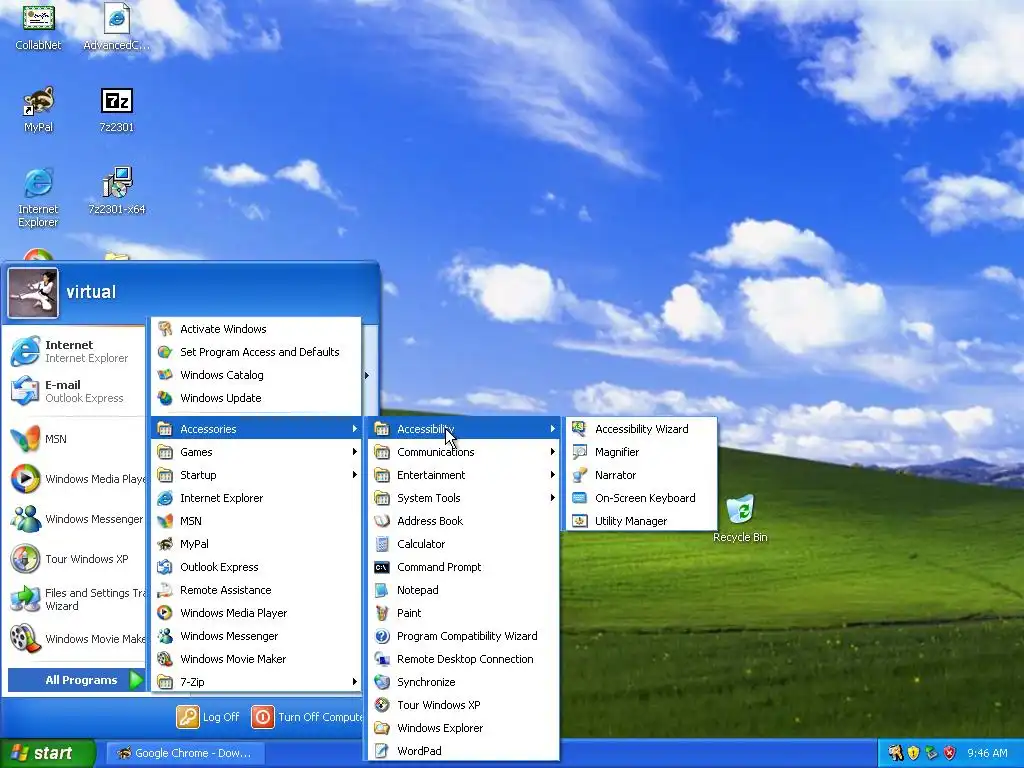Click the All Programs button
Image resolution: width=1024 pixels, height=768 pixels.
coord(76,680)
